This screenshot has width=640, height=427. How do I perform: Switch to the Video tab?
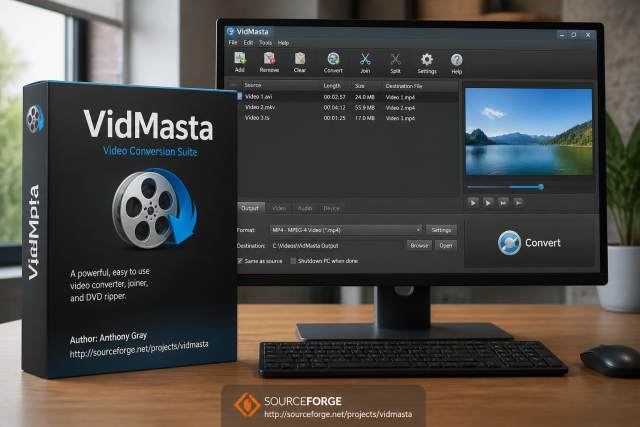click(x=279, y=208)
